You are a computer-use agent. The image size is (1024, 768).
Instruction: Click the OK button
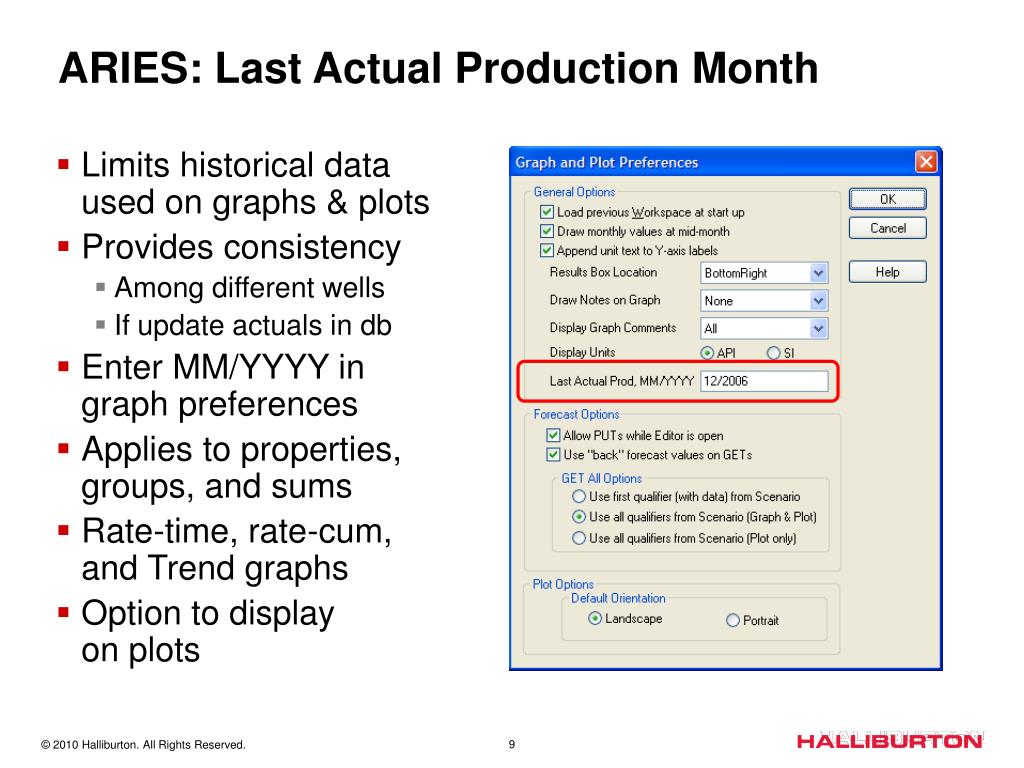(888, 199)
